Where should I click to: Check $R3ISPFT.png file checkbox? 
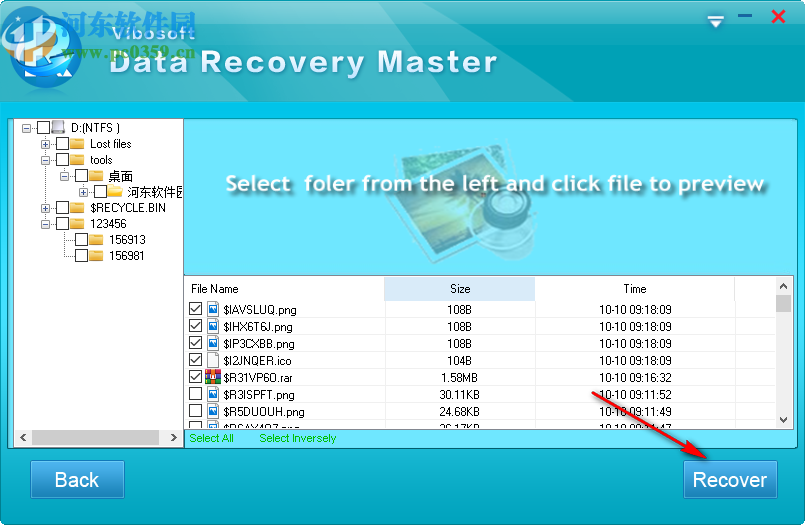pyautogui.click(x=195, y=394)
